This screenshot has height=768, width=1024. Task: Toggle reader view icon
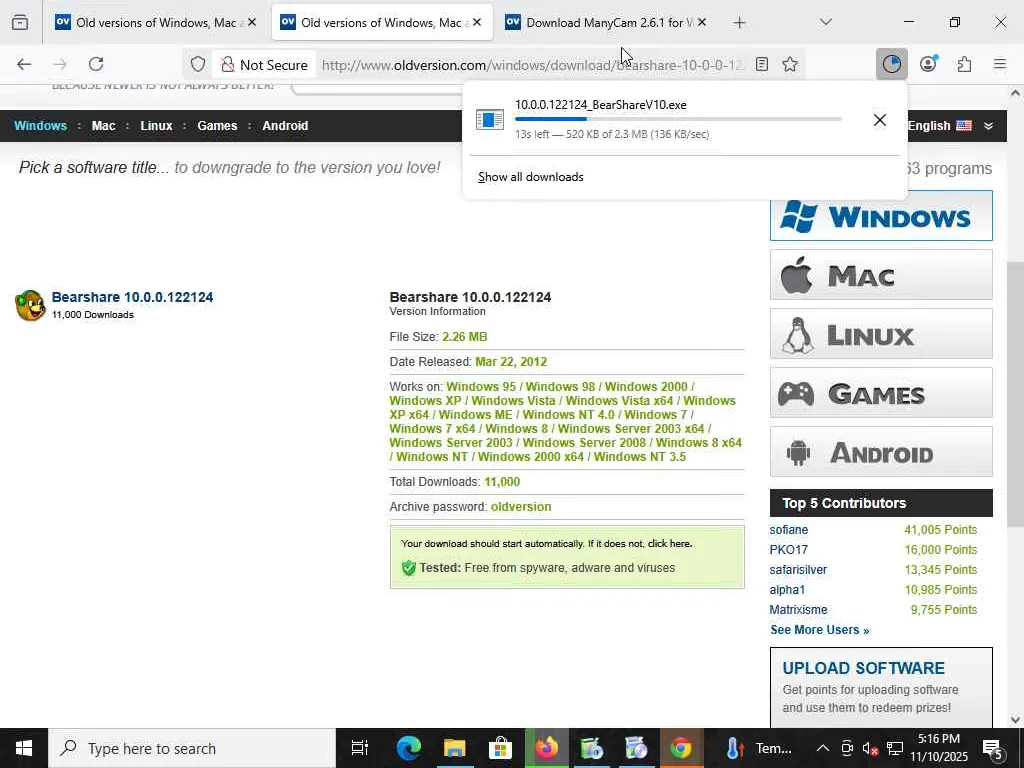tap(761, 64)
